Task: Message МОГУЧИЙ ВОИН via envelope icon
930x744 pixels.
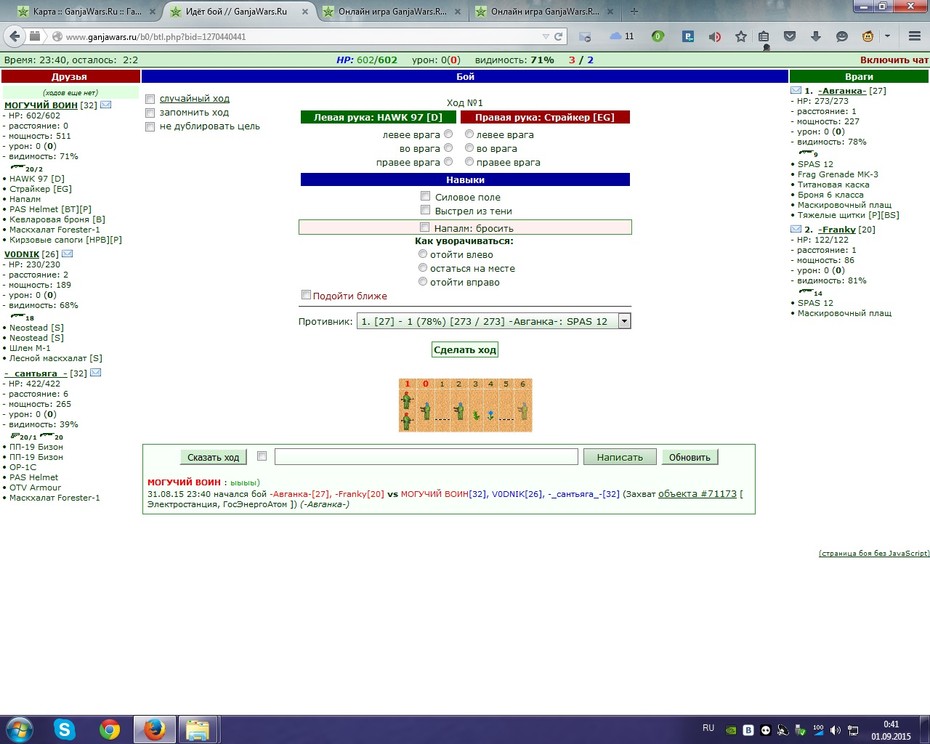Action: 106,105
